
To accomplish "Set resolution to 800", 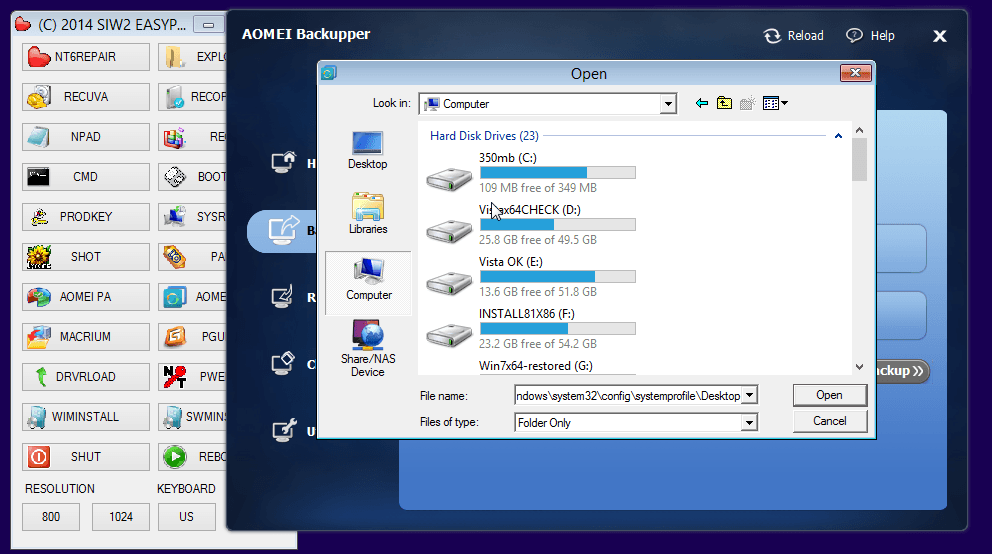I will pos(51,517).
